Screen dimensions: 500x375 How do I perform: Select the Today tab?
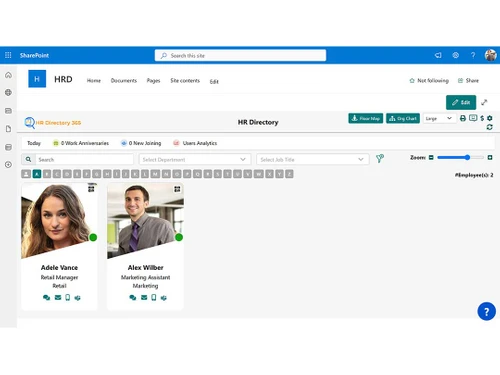(x=34, y=143)
